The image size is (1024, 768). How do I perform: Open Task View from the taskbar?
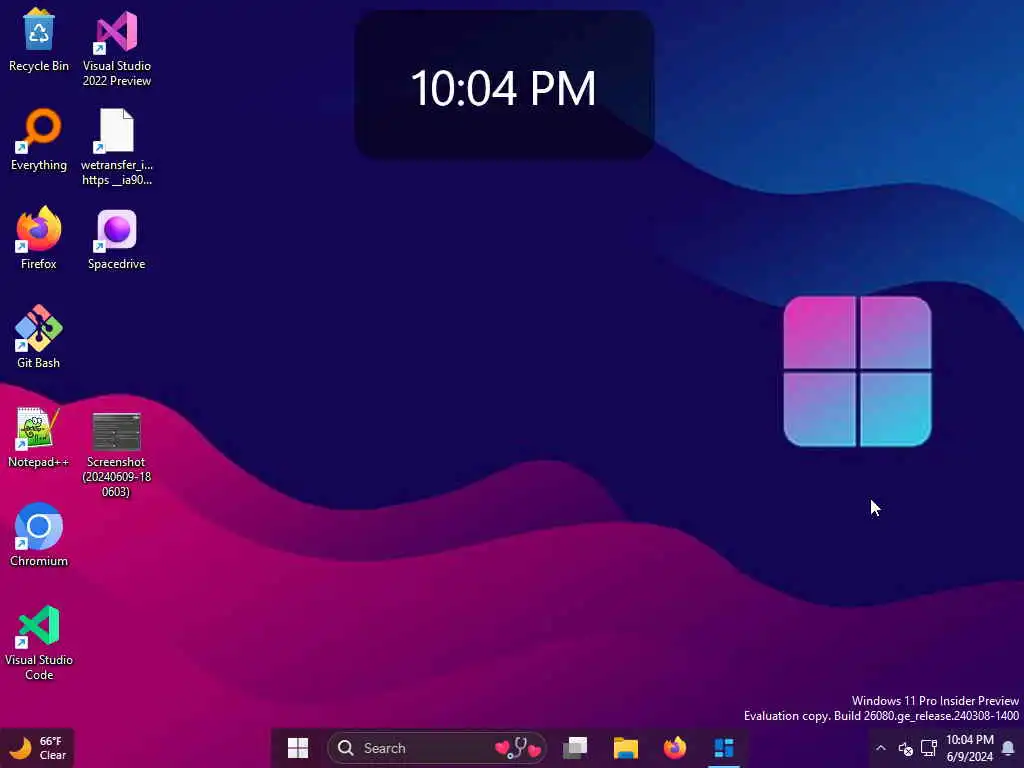(575, 748)
